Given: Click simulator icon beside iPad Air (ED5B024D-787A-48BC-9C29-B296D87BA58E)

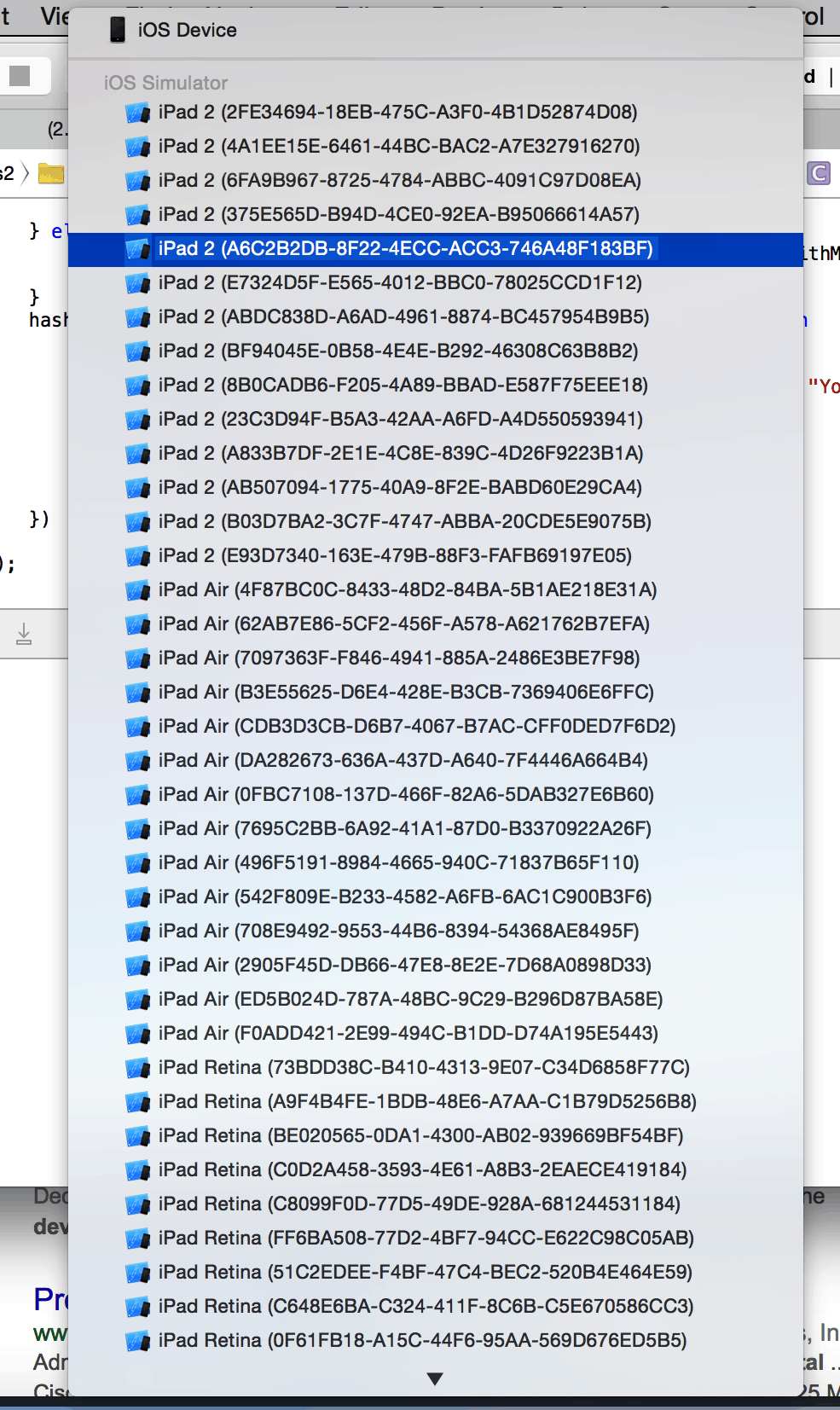Looking at the screenshot, I should click(x=138, y=1000).
